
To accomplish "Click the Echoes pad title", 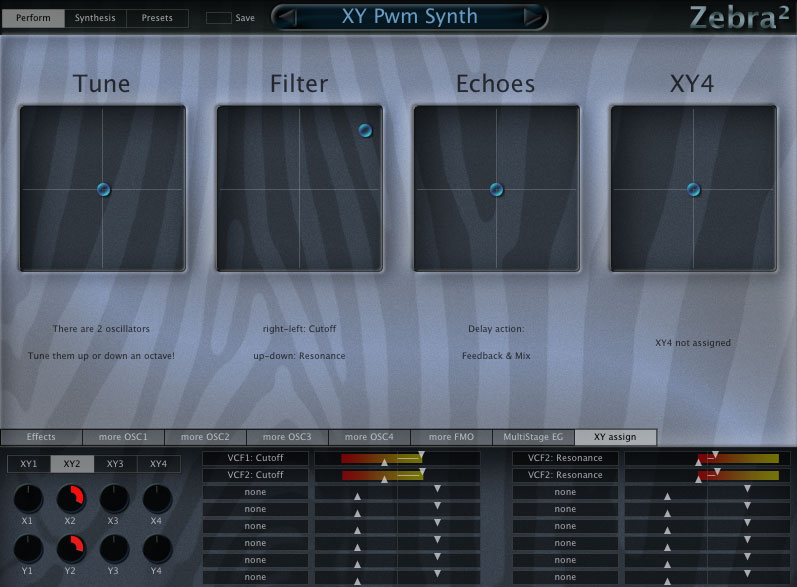I will tap(496, 84).
